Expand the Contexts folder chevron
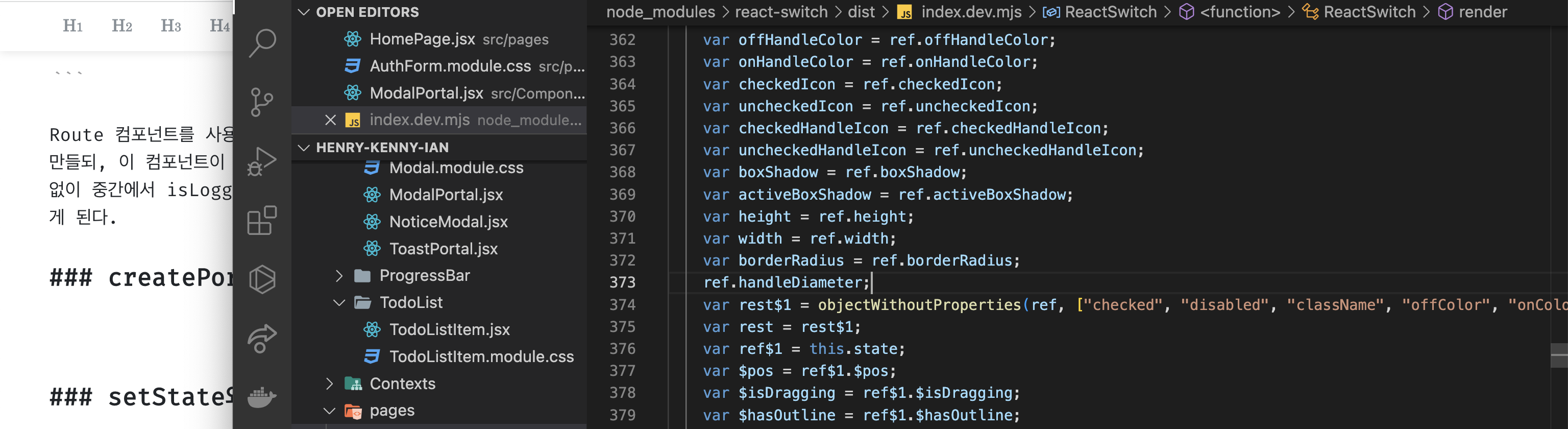Image resolution: width=1568 pixels, height=429 pixels. [x=329, y=384]
